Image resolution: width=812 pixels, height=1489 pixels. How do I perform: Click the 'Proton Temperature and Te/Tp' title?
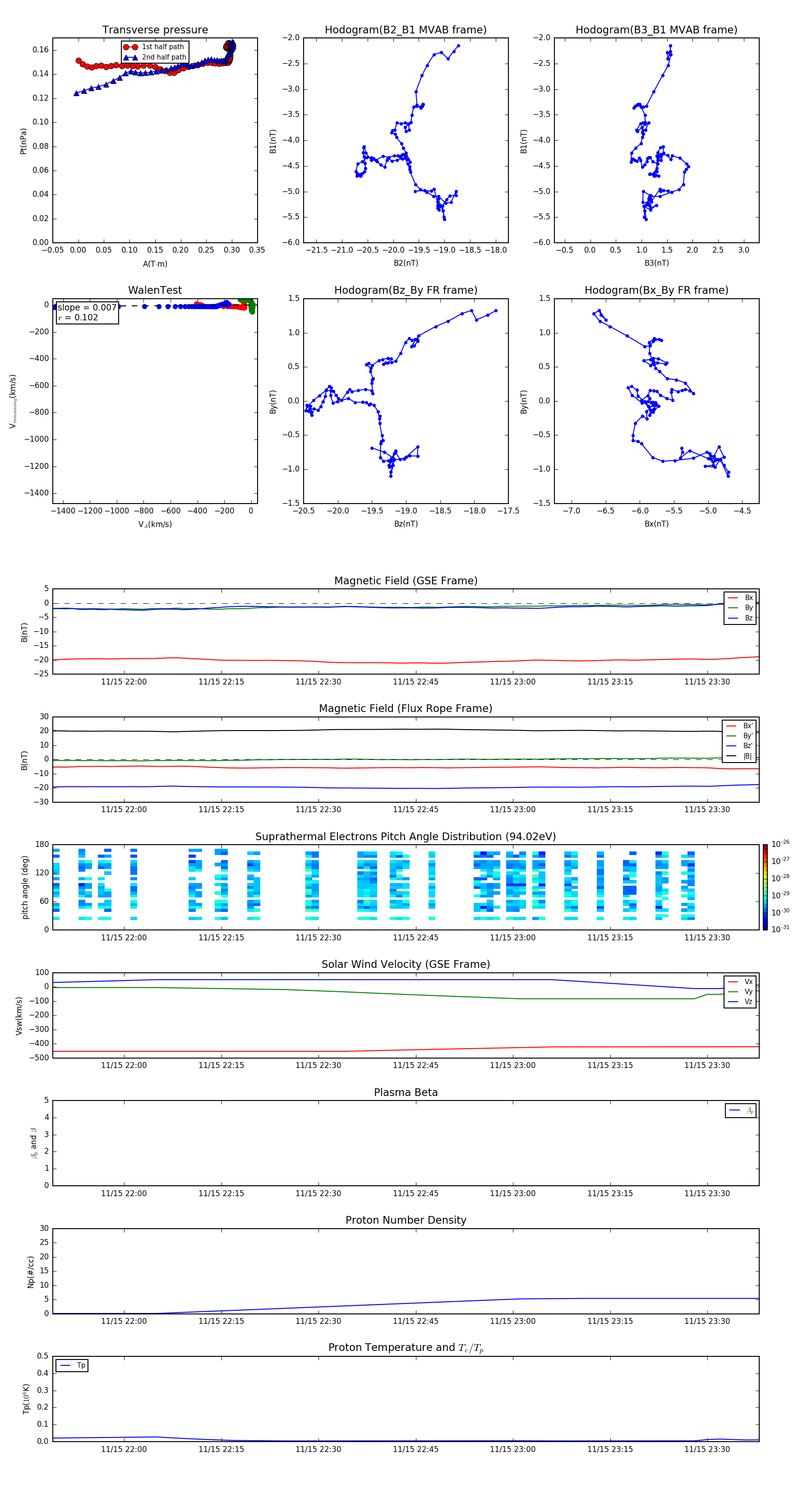coord(406,1348)
